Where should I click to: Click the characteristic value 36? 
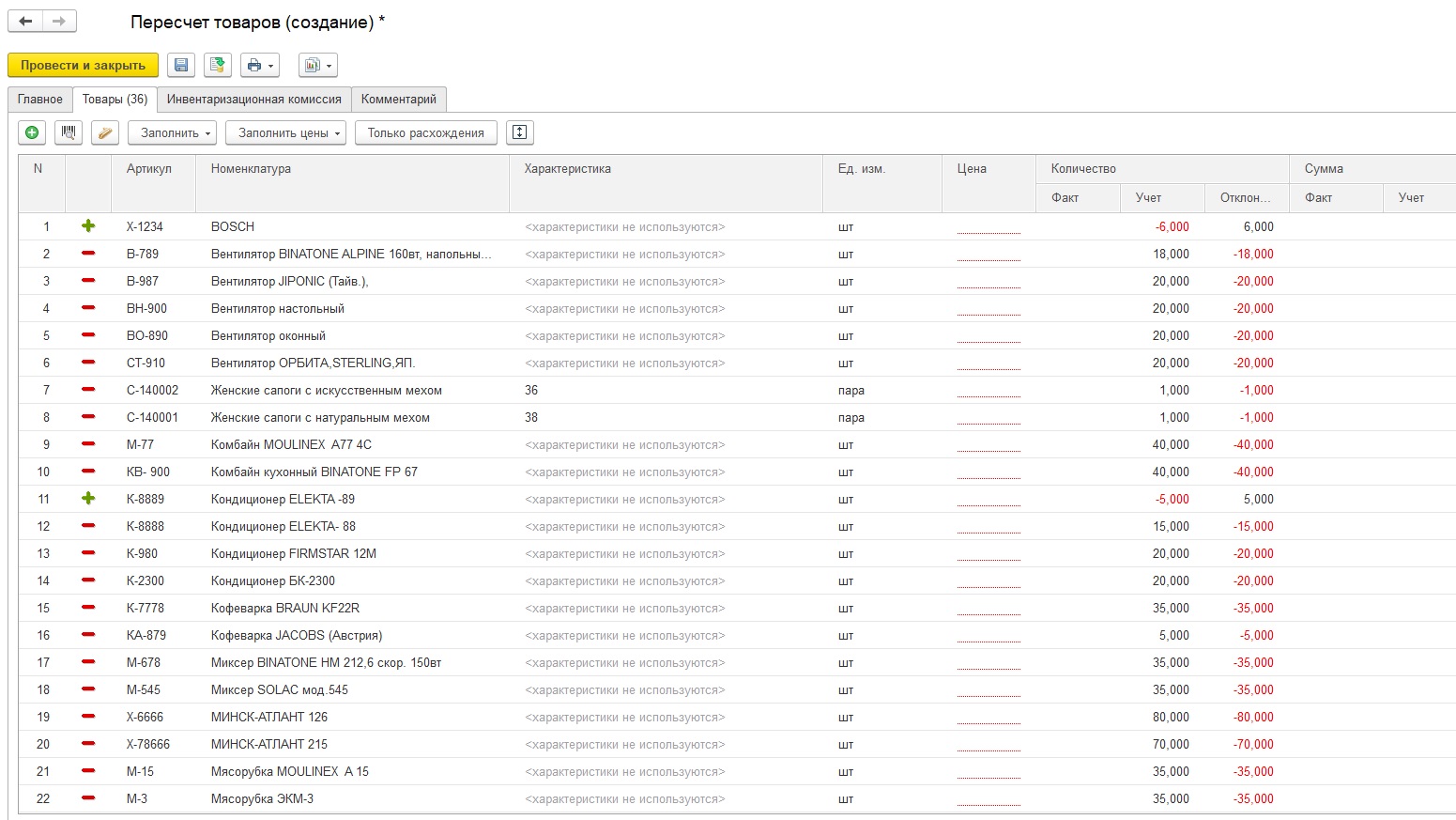(531, 390)
